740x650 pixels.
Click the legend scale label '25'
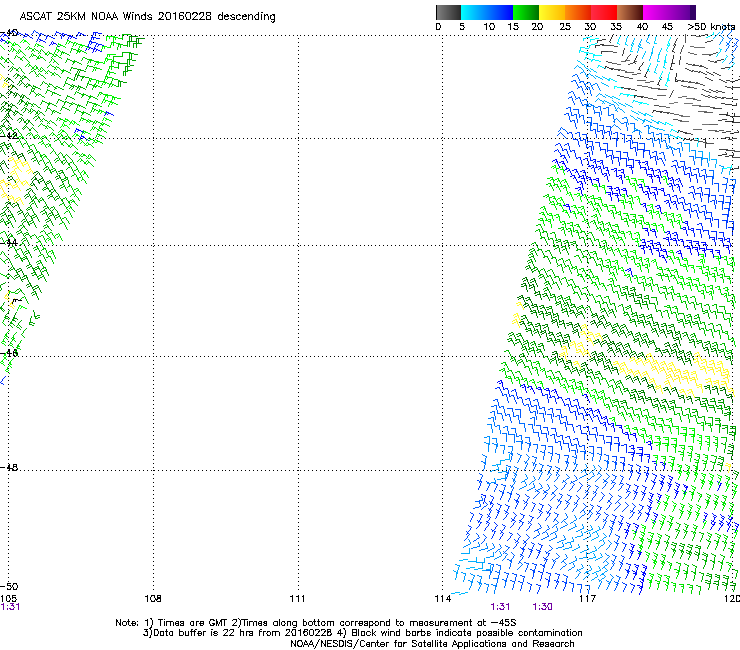click(x=565, y=27)
